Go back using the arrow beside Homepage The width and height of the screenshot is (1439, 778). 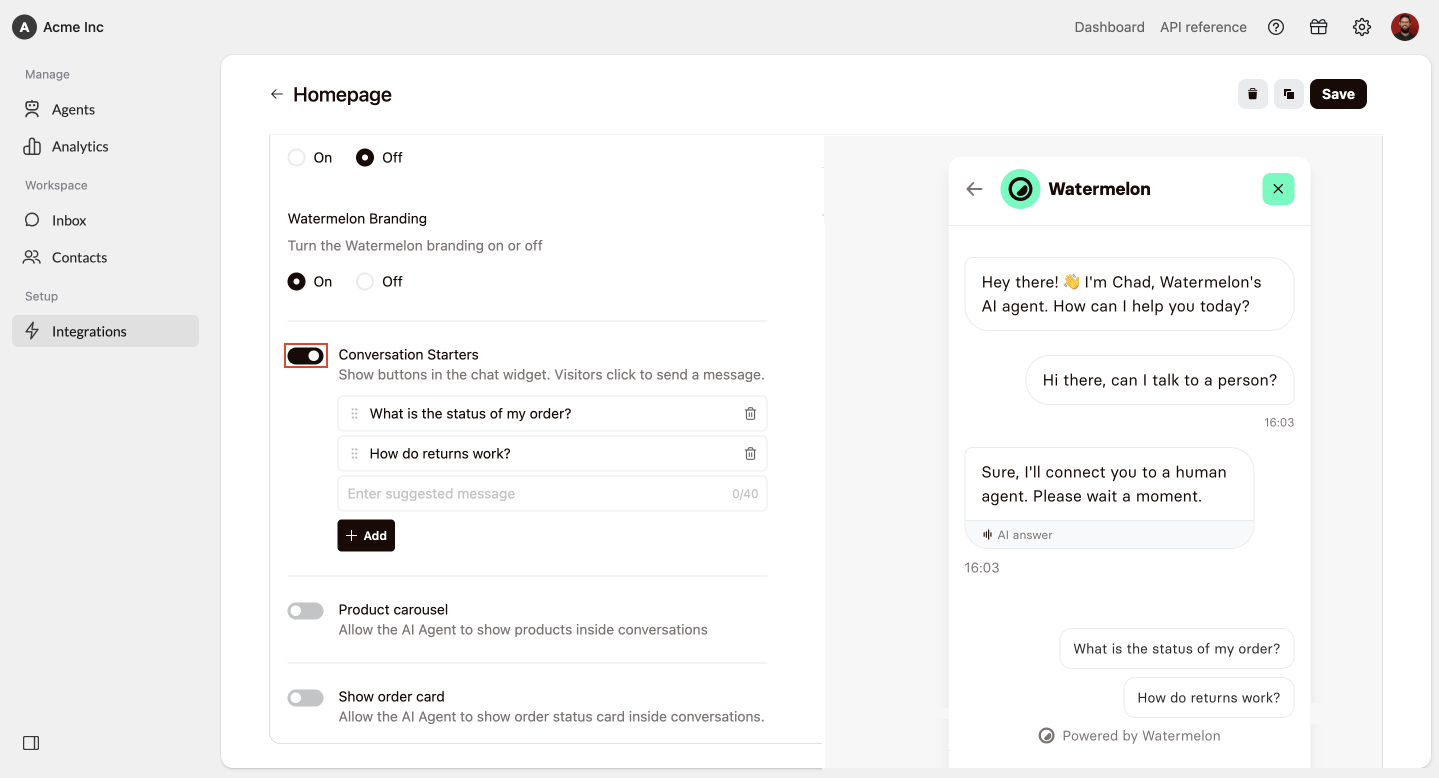pyautogui.click(x=277, y=94)
